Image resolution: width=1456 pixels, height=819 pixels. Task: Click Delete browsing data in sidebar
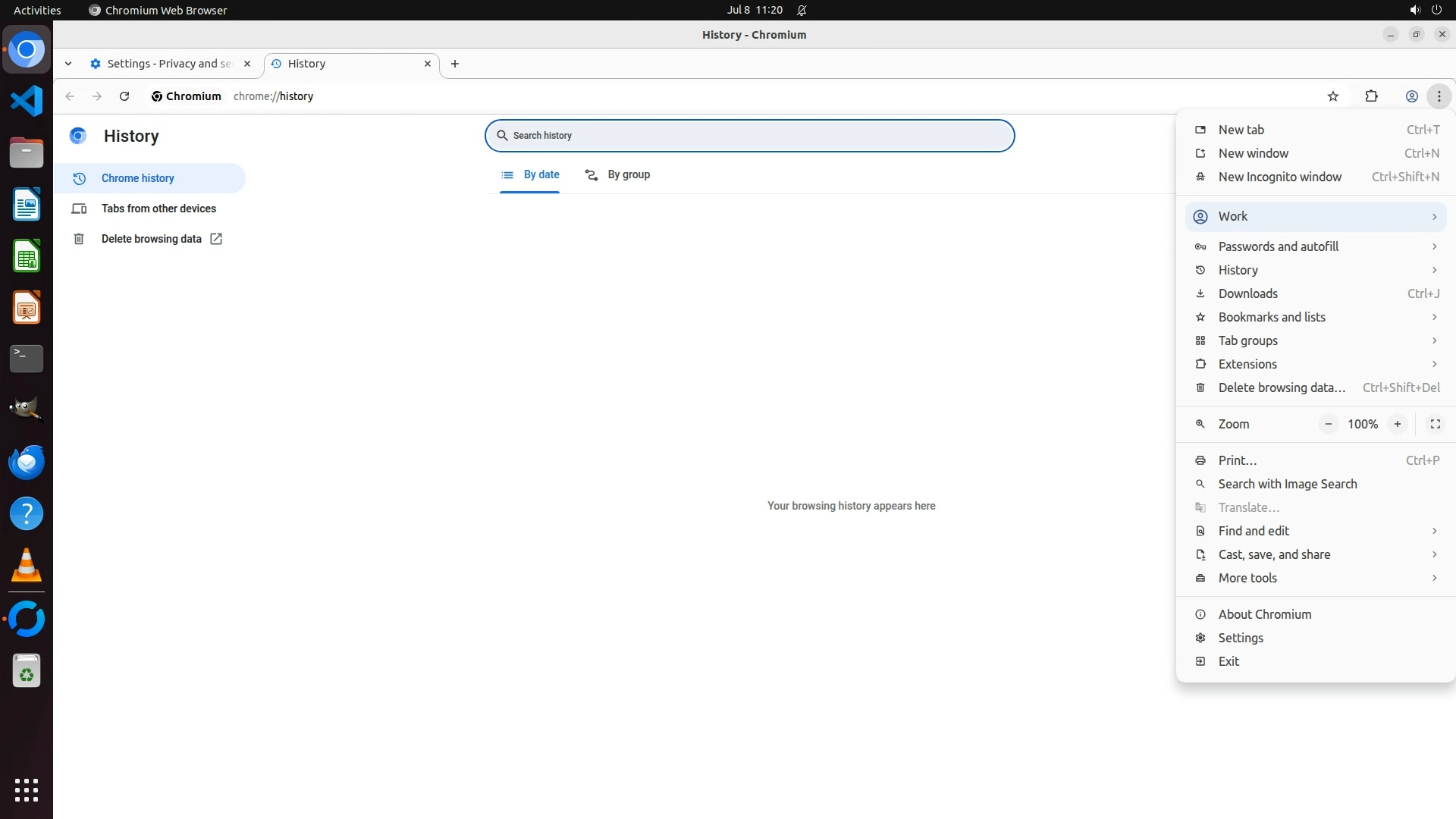[x=152, y=239]
